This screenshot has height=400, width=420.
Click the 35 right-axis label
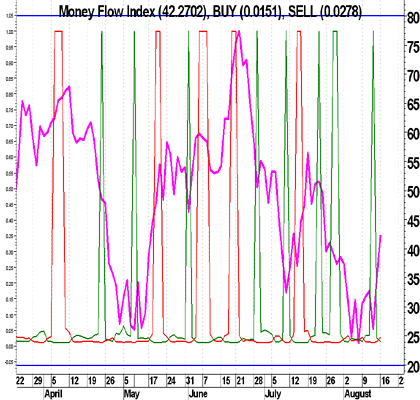(x=413, y=279)
